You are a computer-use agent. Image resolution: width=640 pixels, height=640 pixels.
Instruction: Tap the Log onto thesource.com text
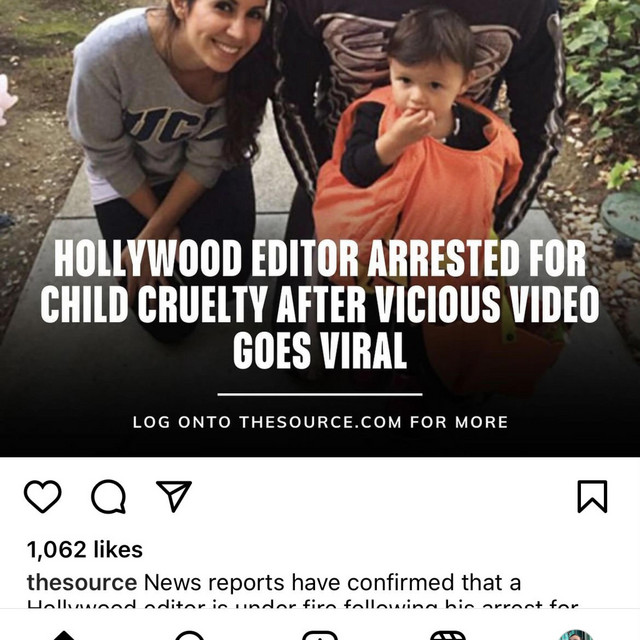pyautogui.click(x=320, y=422)
